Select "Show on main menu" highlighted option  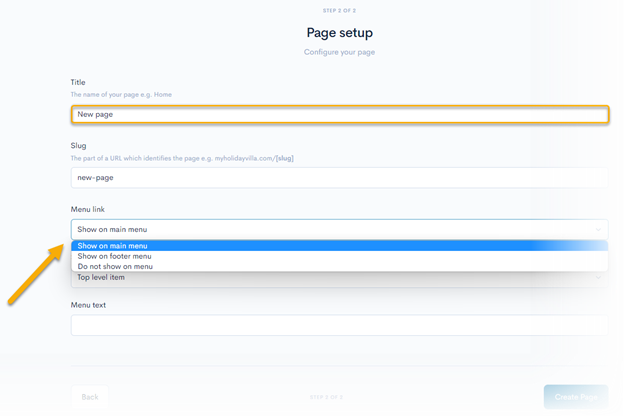(x=339, y=245)
